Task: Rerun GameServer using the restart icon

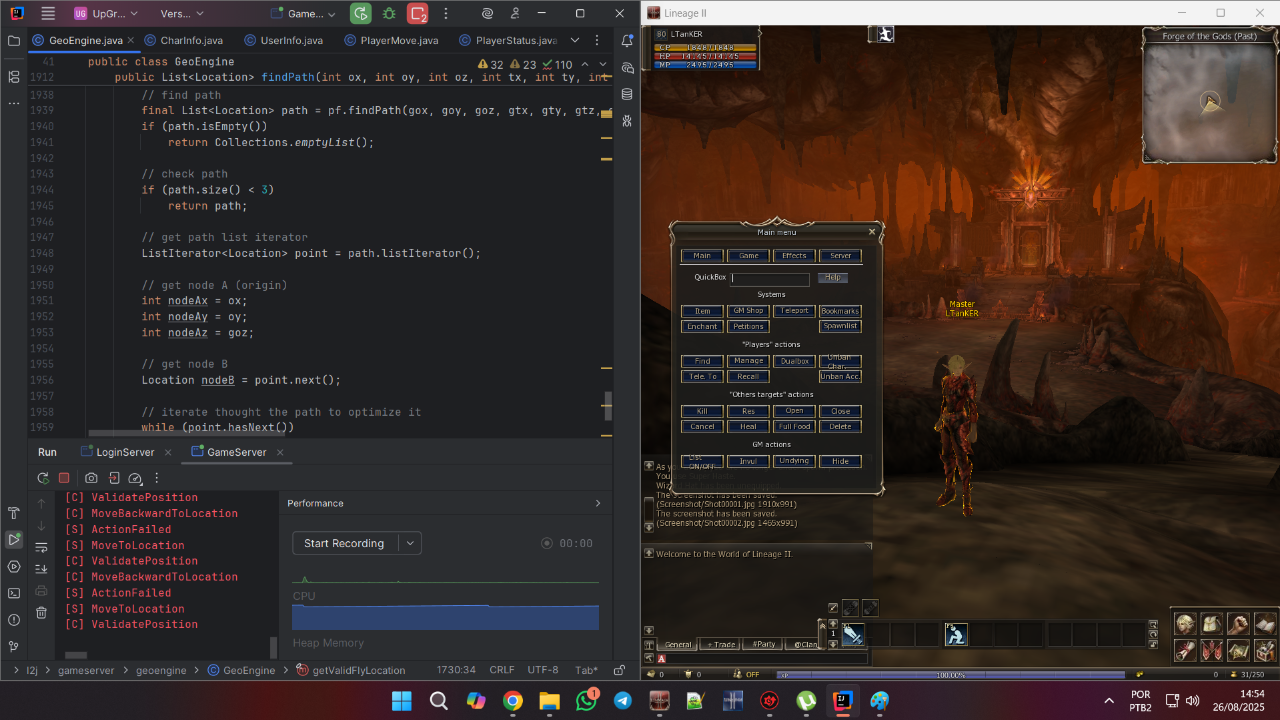Action: pyautogui.click(x=43, y=478)
